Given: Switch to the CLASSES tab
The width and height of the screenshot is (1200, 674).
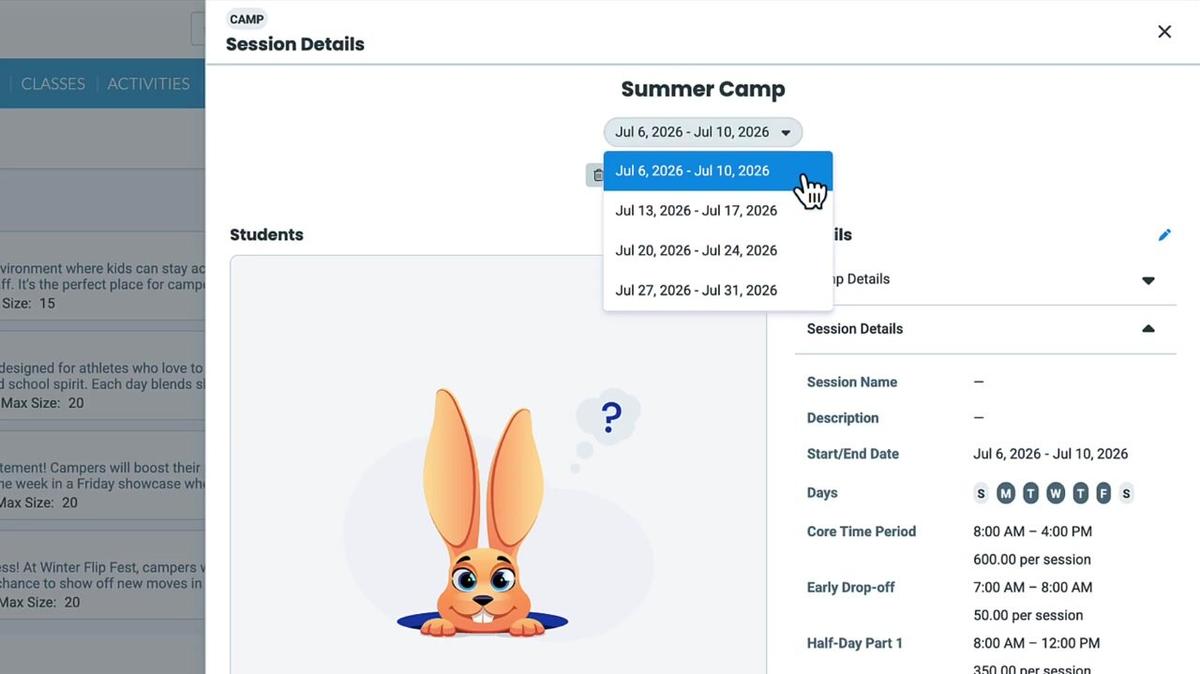Looking at the screenshot, I should coord(52,83).
